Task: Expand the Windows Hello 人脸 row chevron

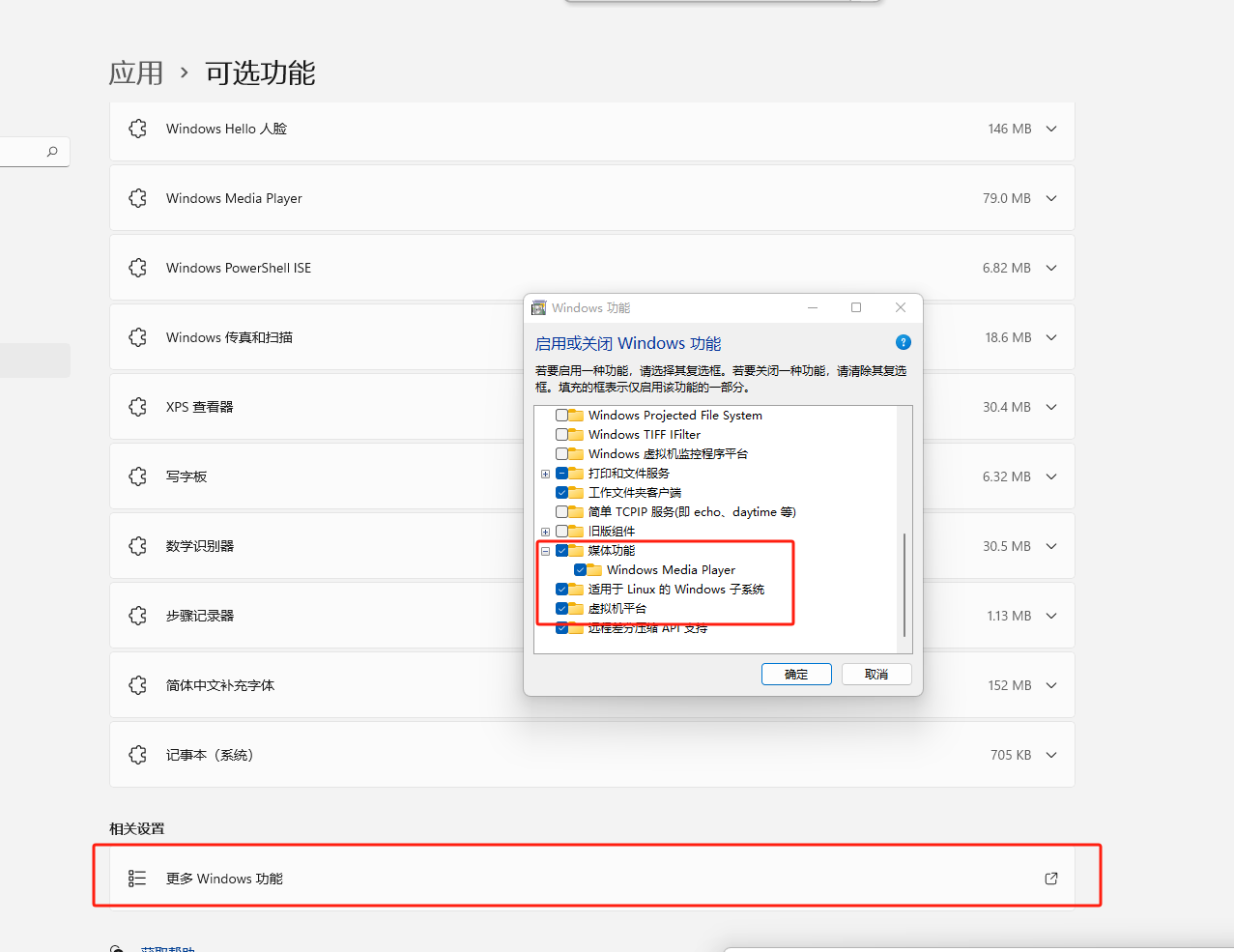Action: pyautogui.click(x=1051, y=129)
